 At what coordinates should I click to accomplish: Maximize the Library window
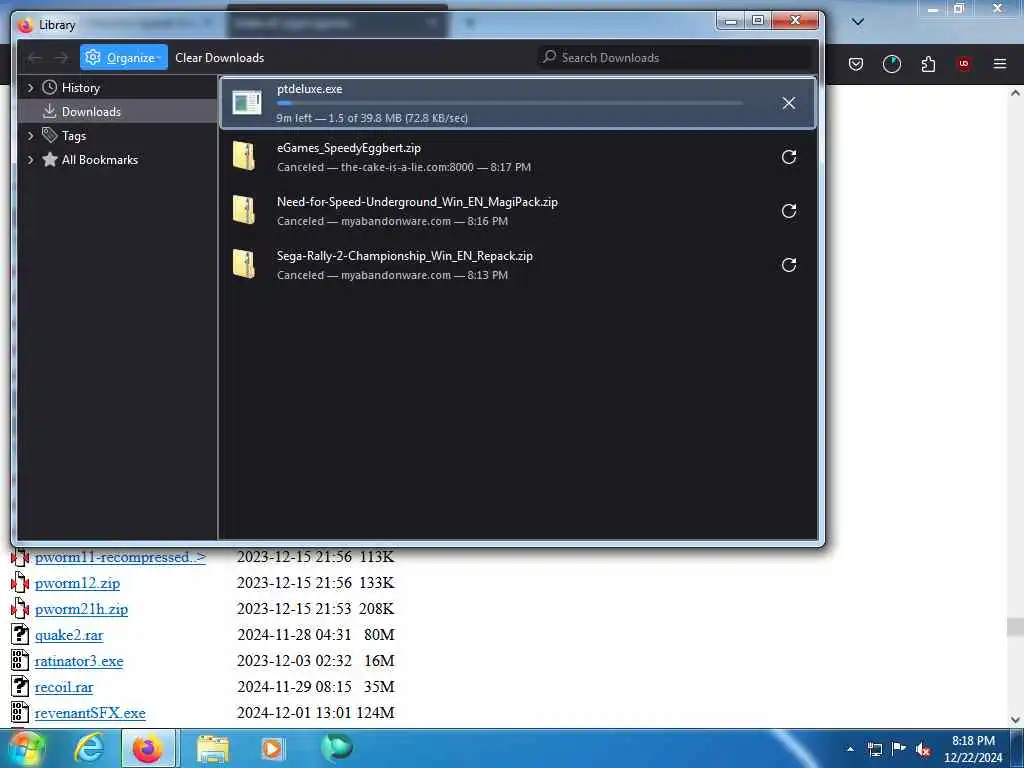tap(758, 22)
